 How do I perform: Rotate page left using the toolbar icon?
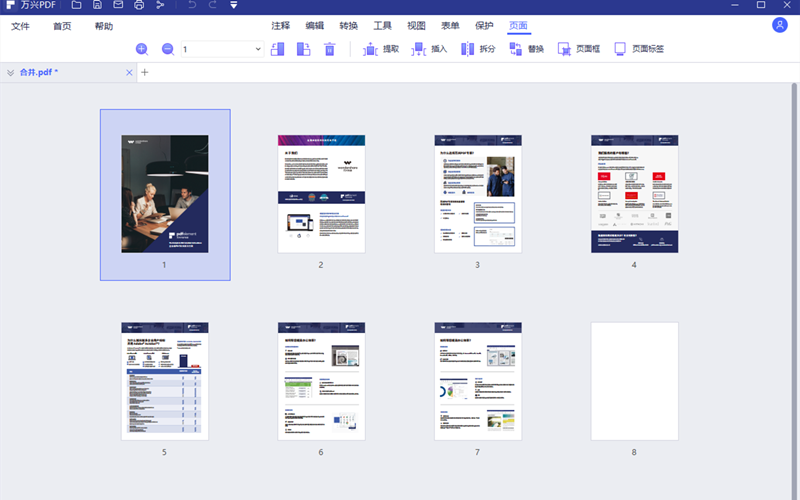(279, 49)
